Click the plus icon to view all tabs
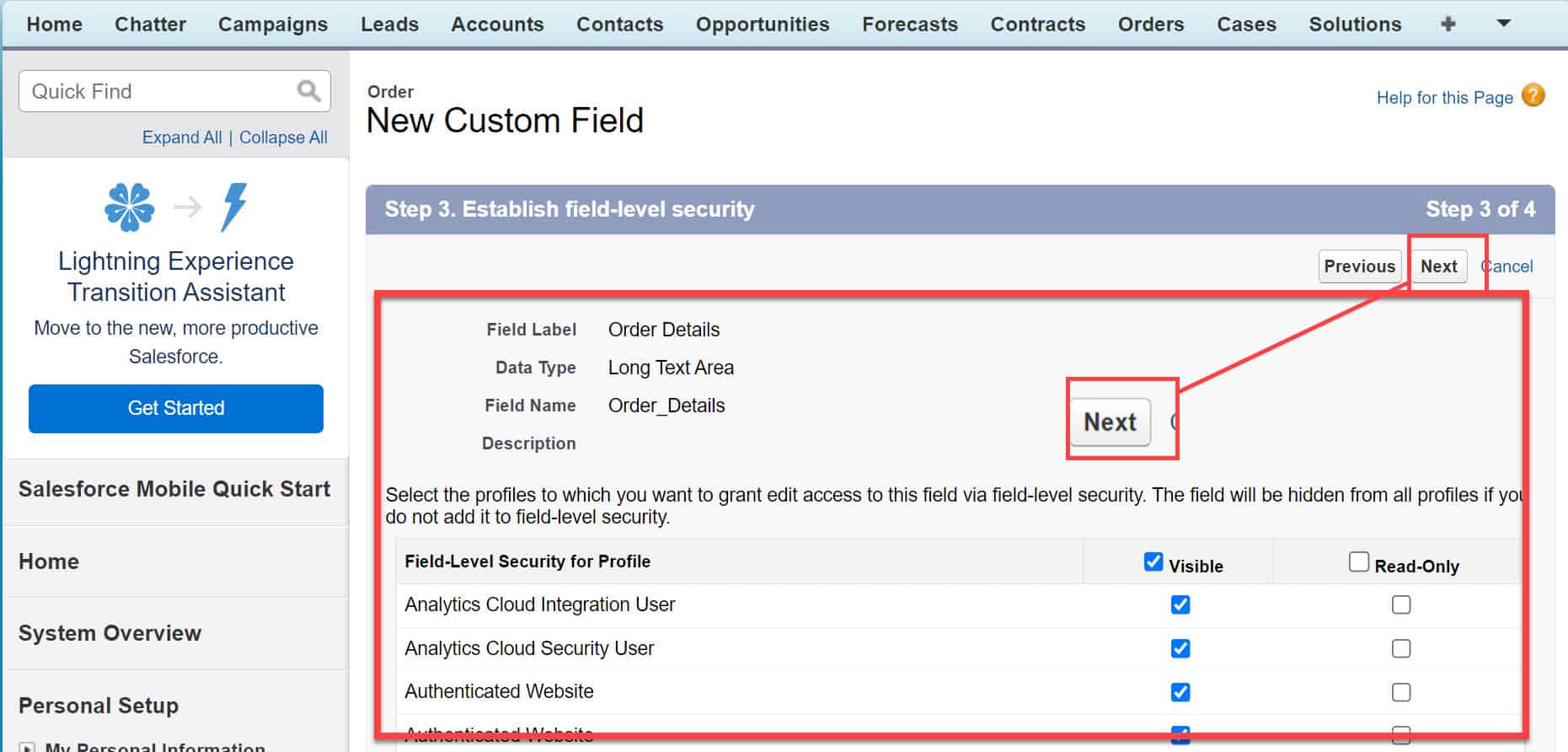This screenshot has height=752, width=1568. point(1447,24)
